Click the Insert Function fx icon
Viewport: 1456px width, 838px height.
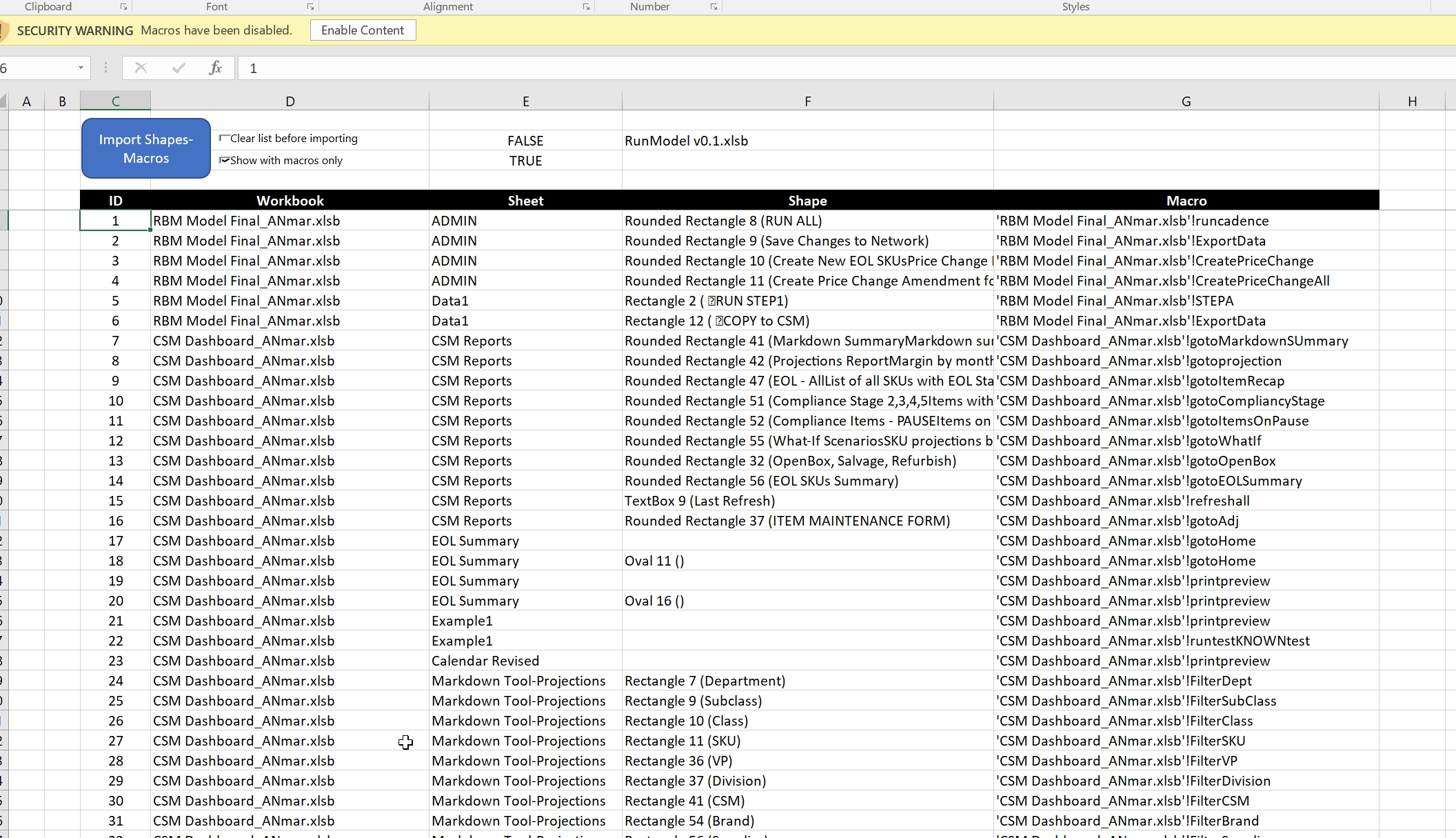click(x=215, y=68)
